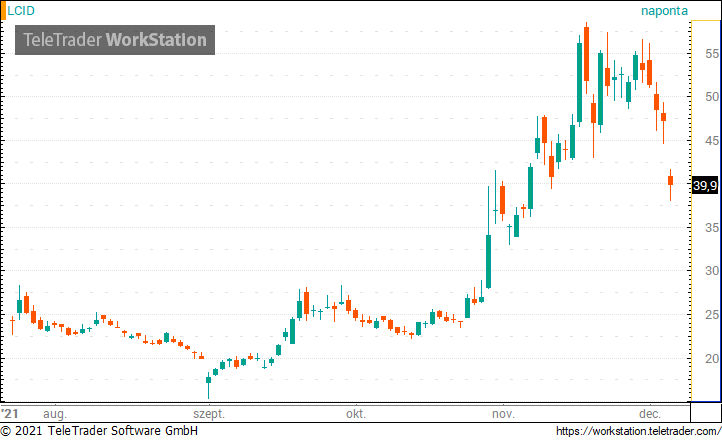
Task: Click the 'dec.' month label
Action: 650,414
